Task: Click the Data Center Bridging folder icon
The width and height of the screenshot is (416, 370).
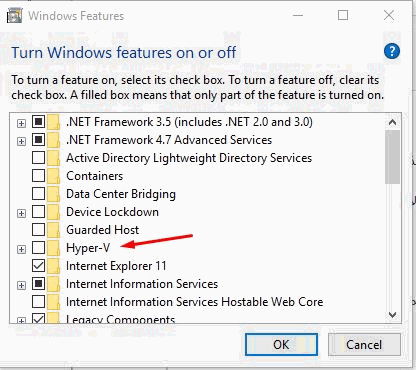Action: click(53, 194)
